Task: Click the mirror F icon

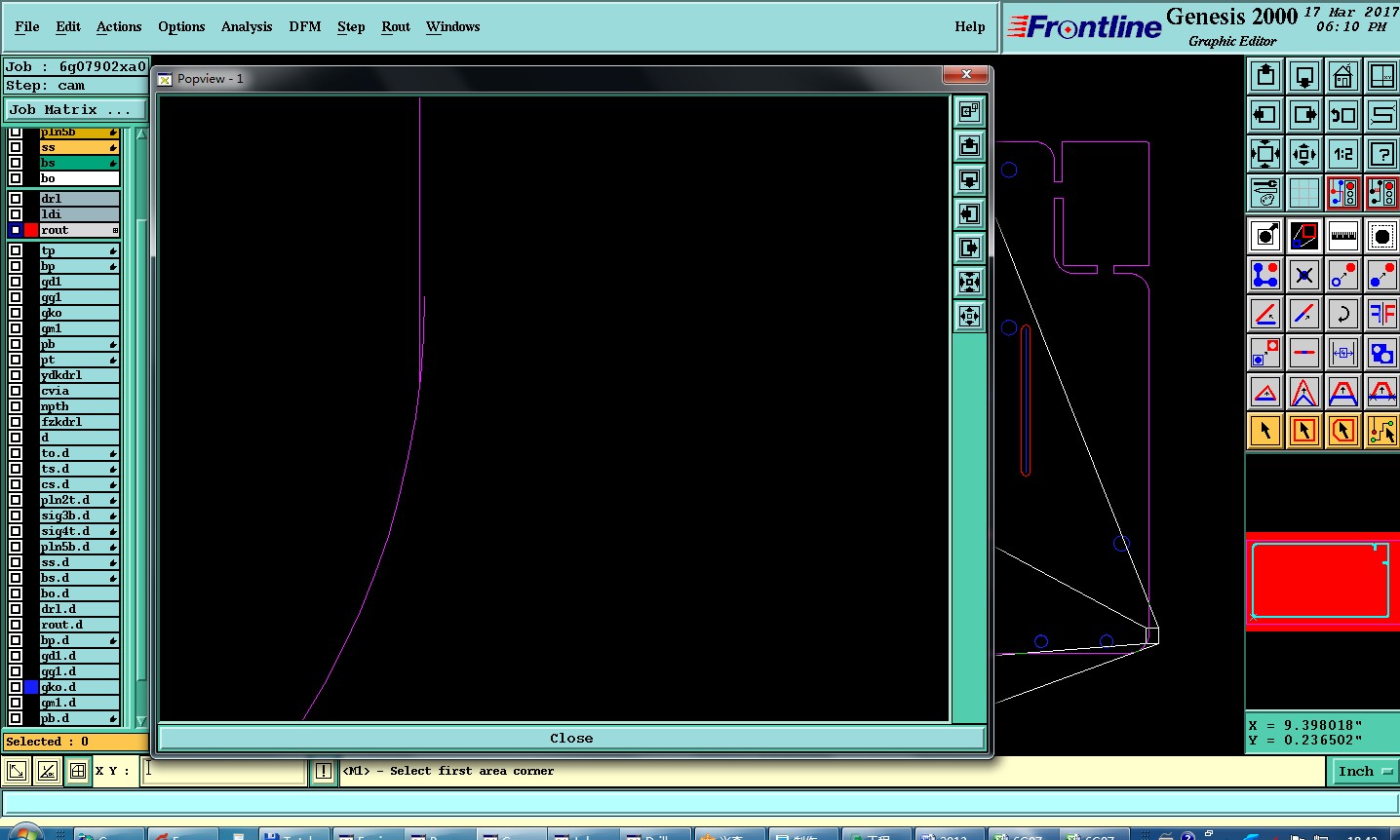Action: pos(1382,314)
